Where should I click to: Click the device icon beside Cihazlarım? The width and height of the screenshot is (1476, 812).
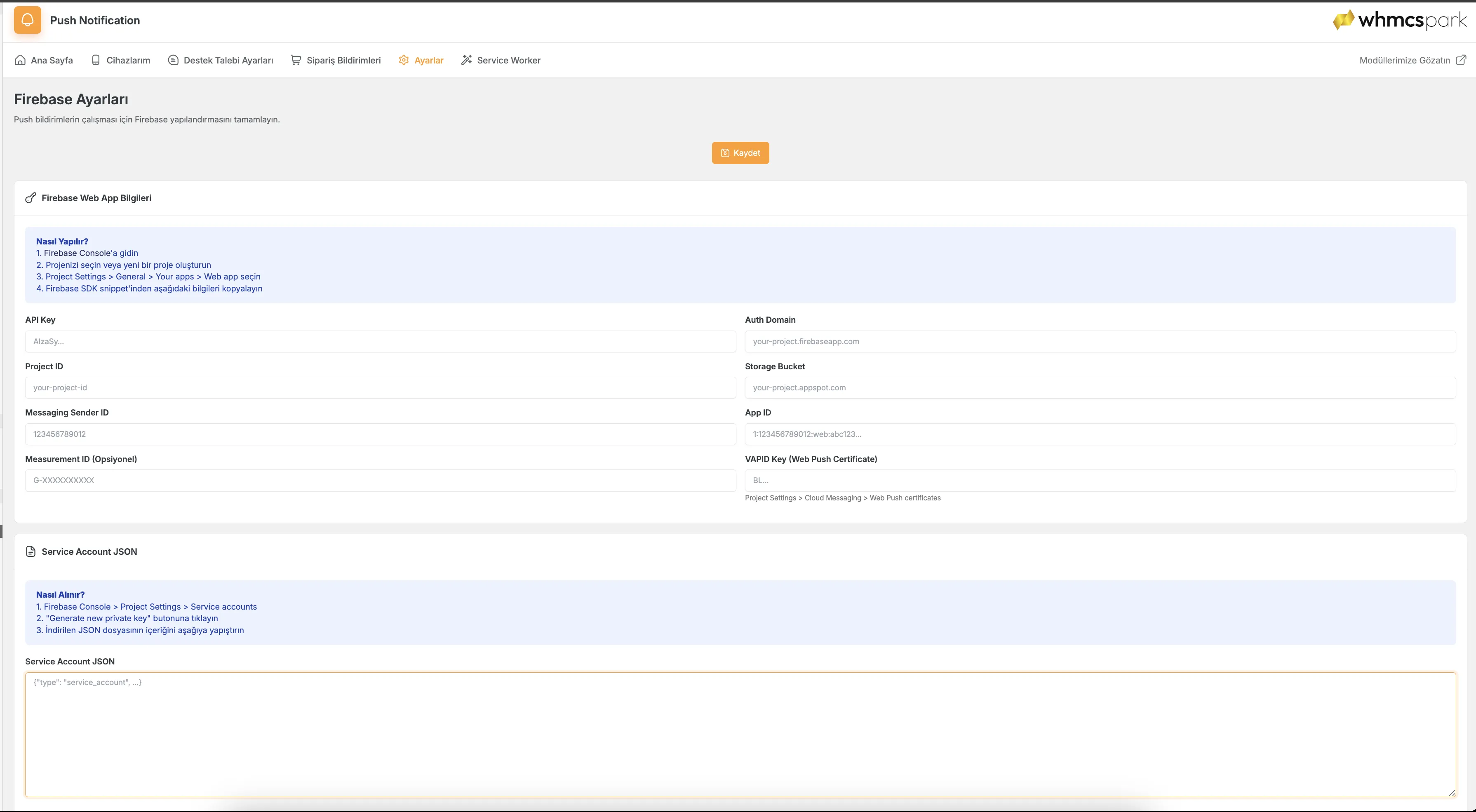[x=96, y=60]
